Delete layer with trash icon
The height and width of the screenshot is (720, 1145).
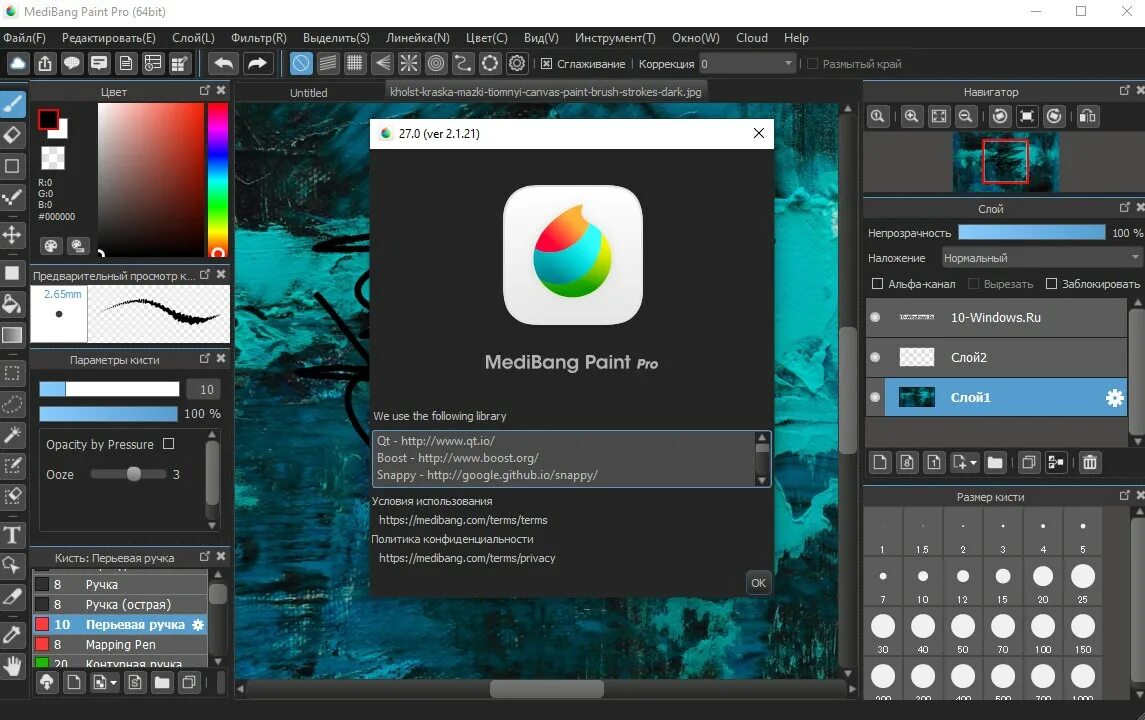pos(1090,462)
